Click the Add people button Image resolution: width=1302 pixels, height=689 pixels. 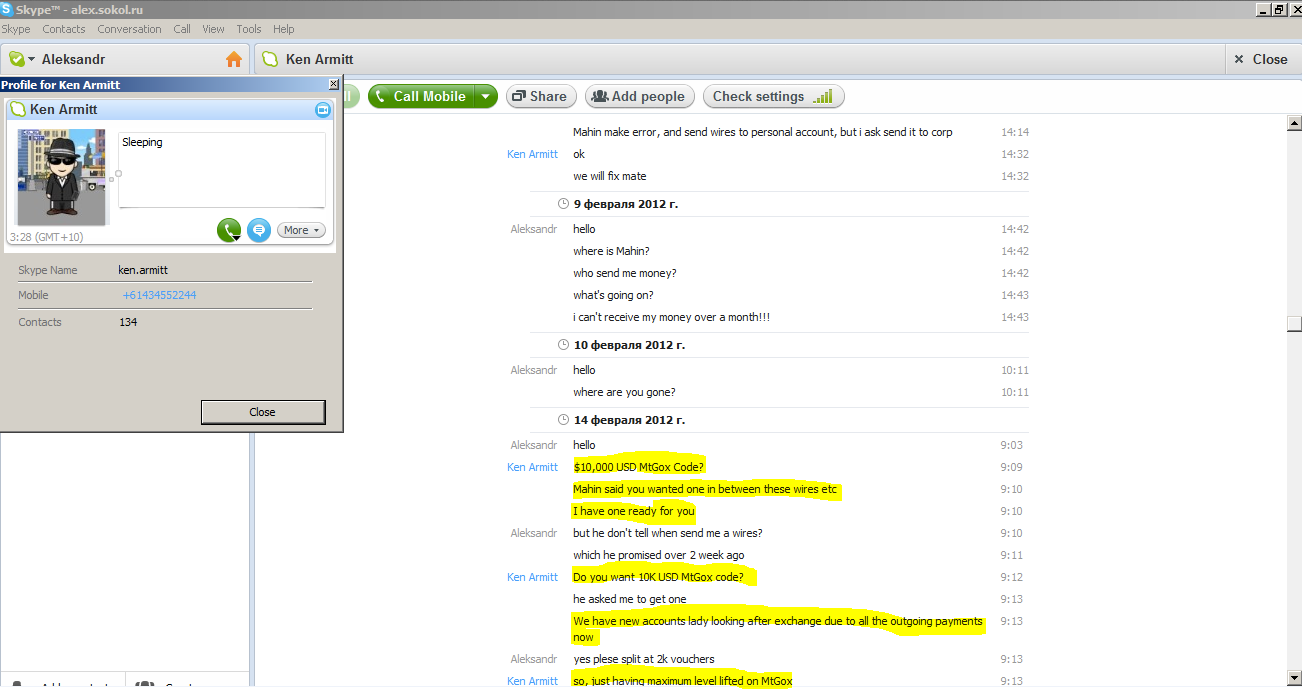click(x=638, y=96)
